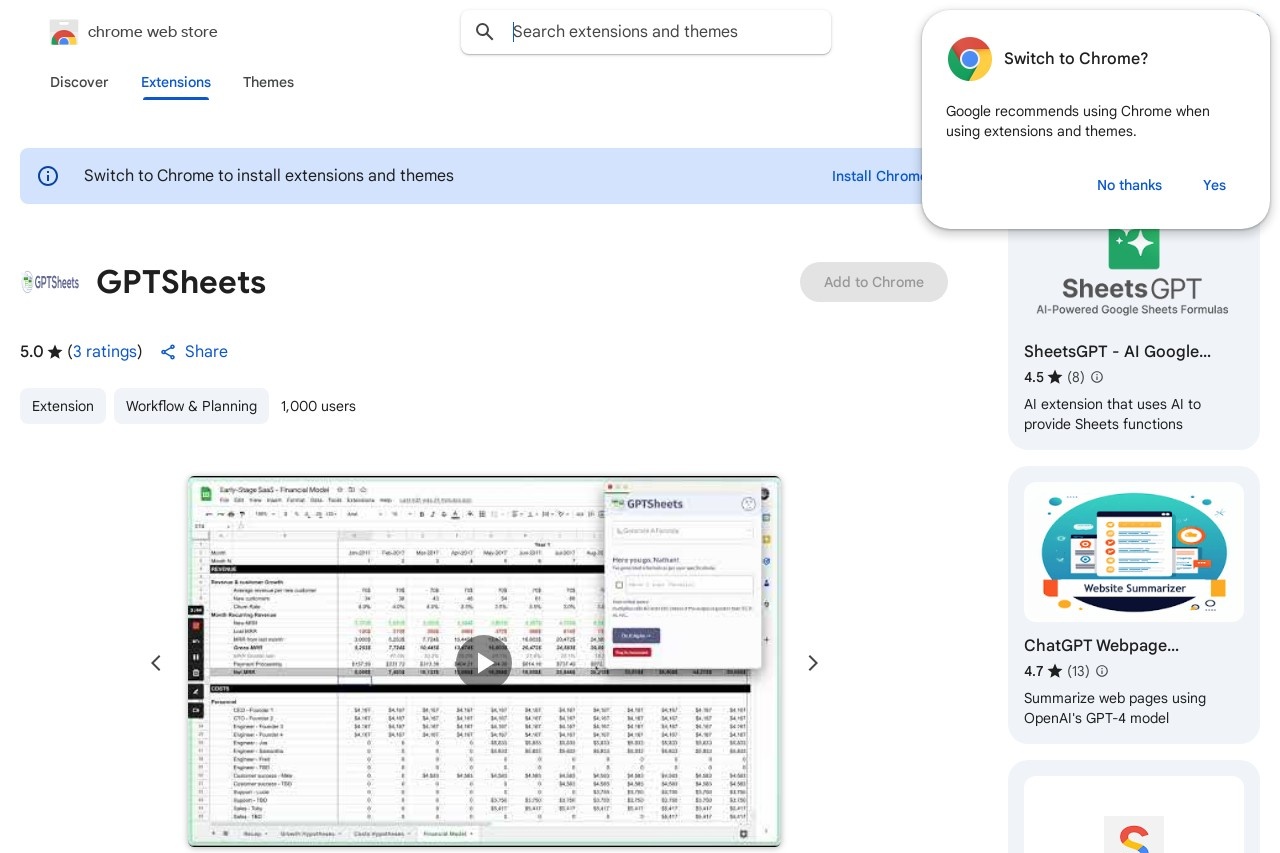The width and height of the screenshot is (1280, 853).
Task: Go to previous screenshot with left arrow
Action: tap(156, 663)
